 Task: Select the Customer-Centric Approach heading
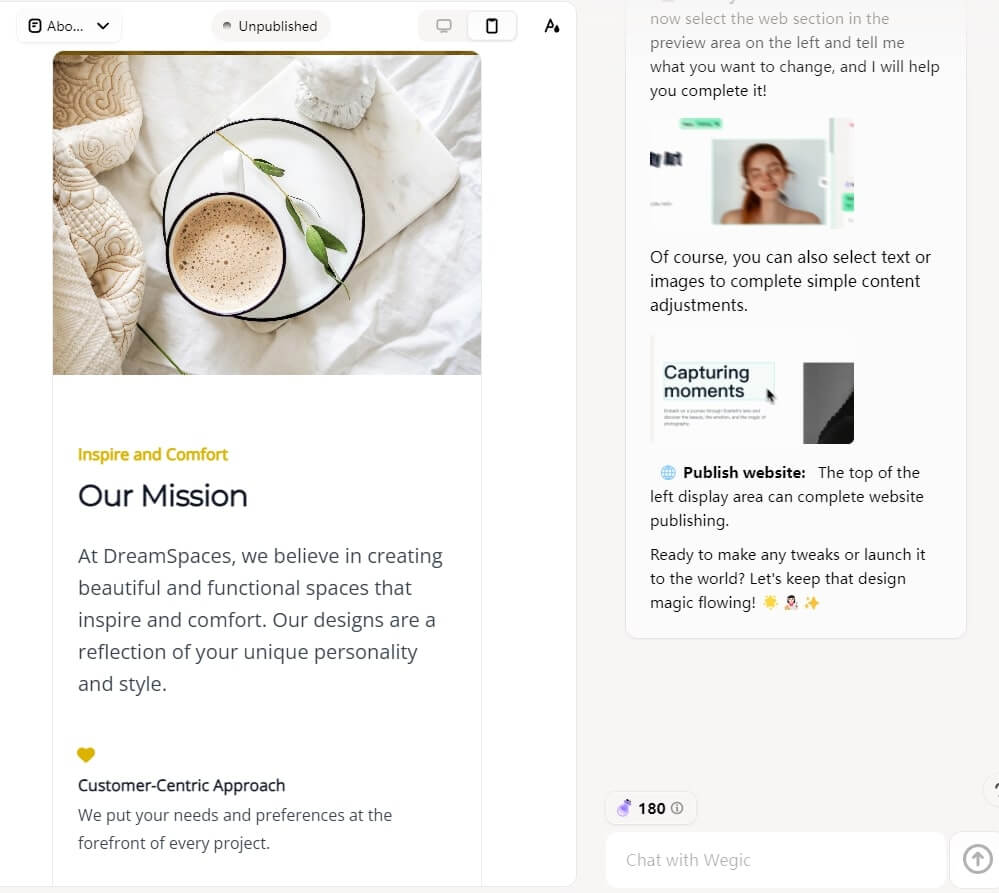(x=181, y=785)
